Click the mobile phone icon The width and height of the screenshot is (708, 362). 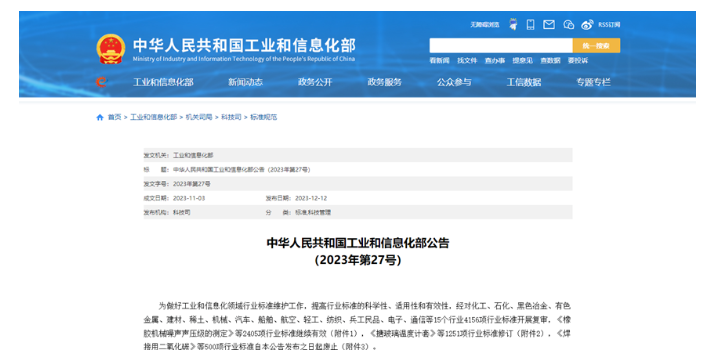pyautogui.click(x=531, y=24)
